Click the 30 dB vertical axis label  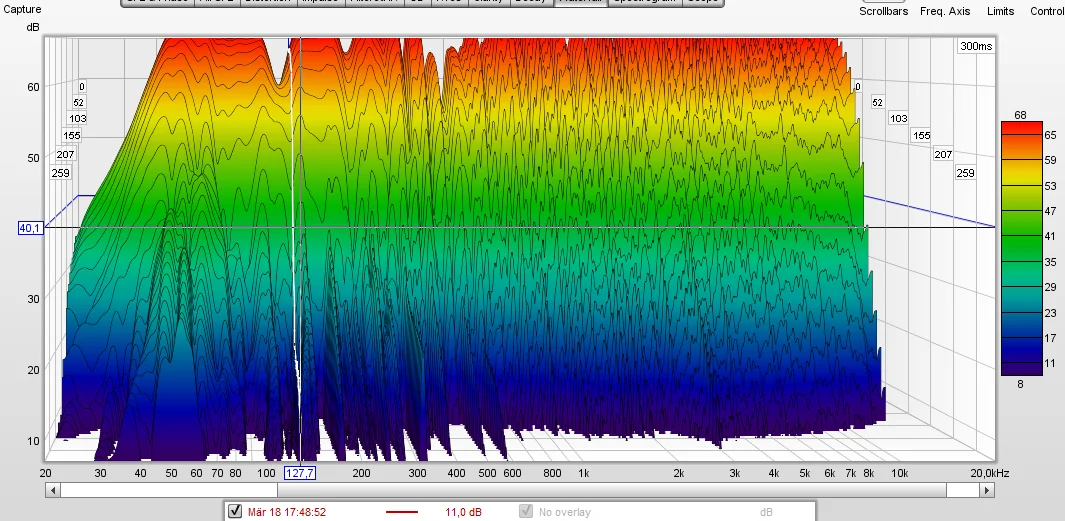[x=33, y=298]
